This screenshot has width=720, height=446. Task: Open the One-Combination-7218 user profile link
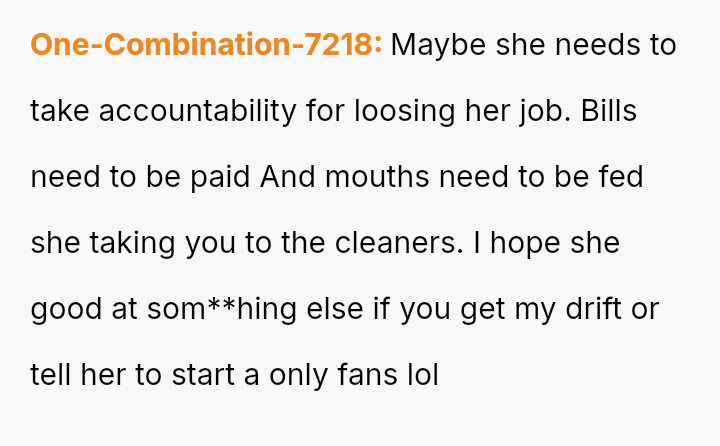click(206, 45)
